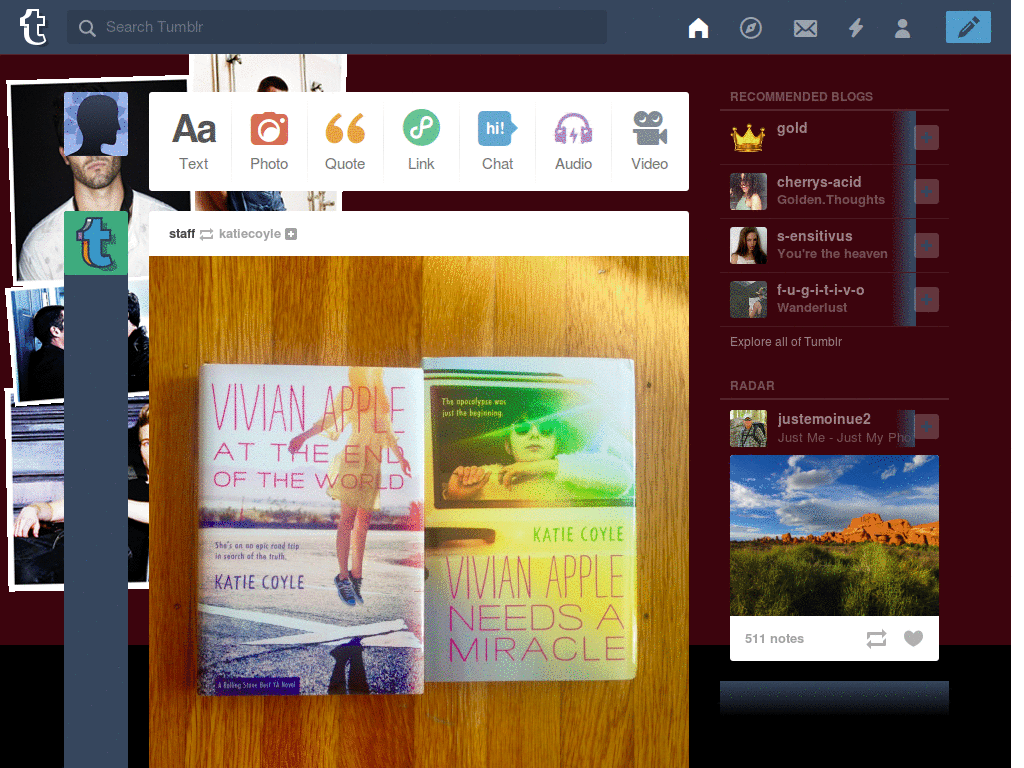
Task: Focus the Search Tumblr field
Action: pos(336,27)
